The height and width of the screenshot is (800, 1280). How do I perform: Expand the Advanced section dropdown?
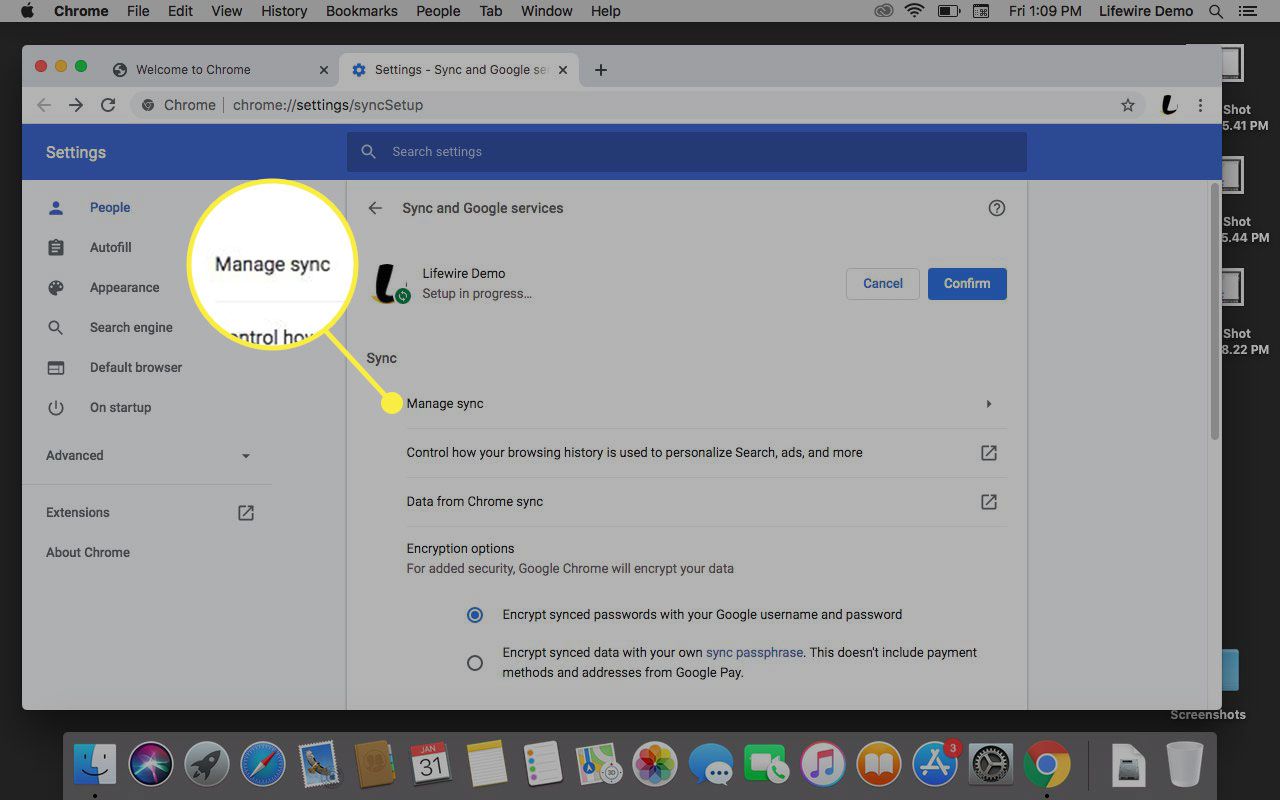246,456
